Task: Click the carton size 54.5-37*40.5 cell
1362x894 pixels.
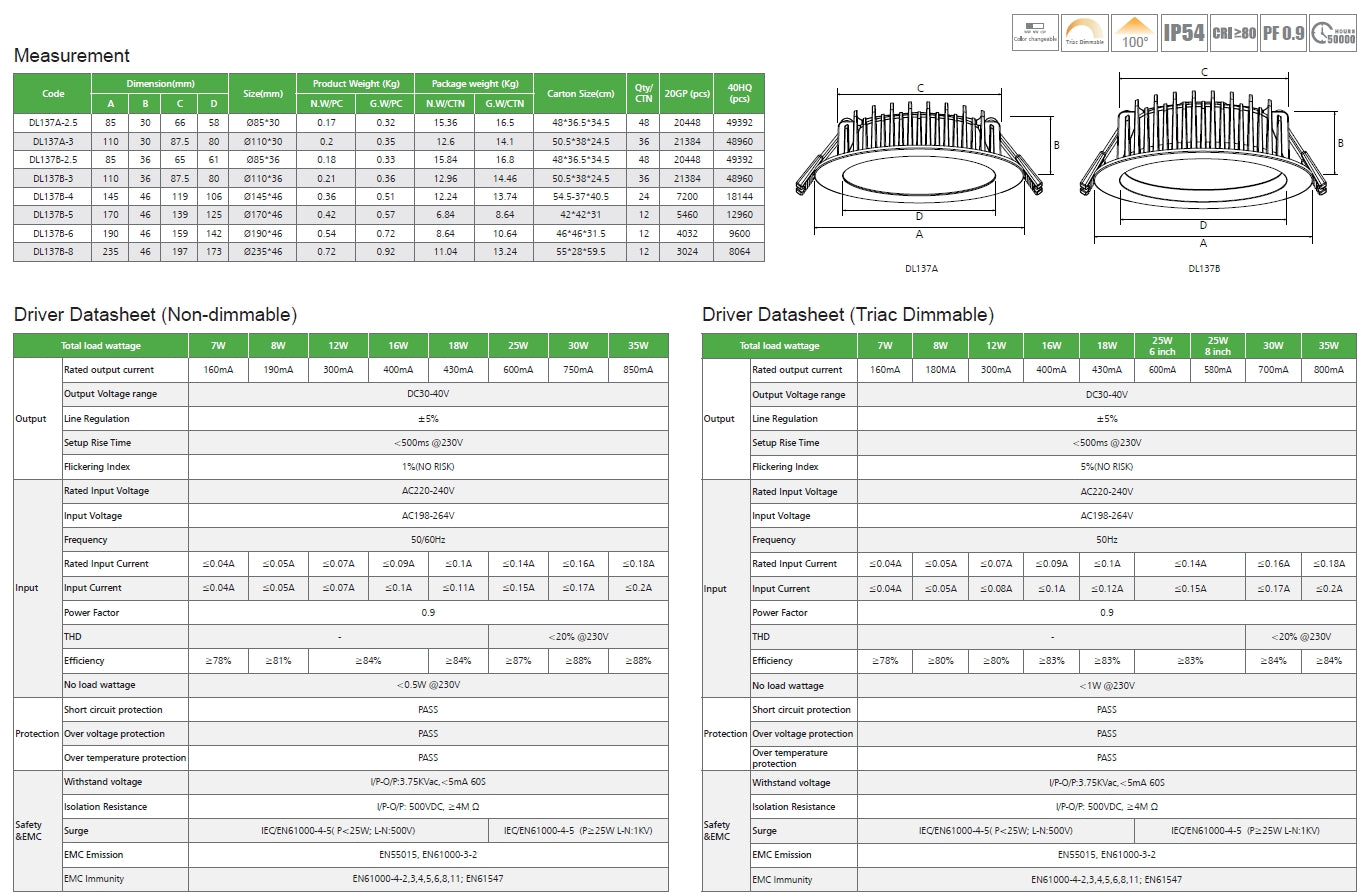Action: (580, 196)
